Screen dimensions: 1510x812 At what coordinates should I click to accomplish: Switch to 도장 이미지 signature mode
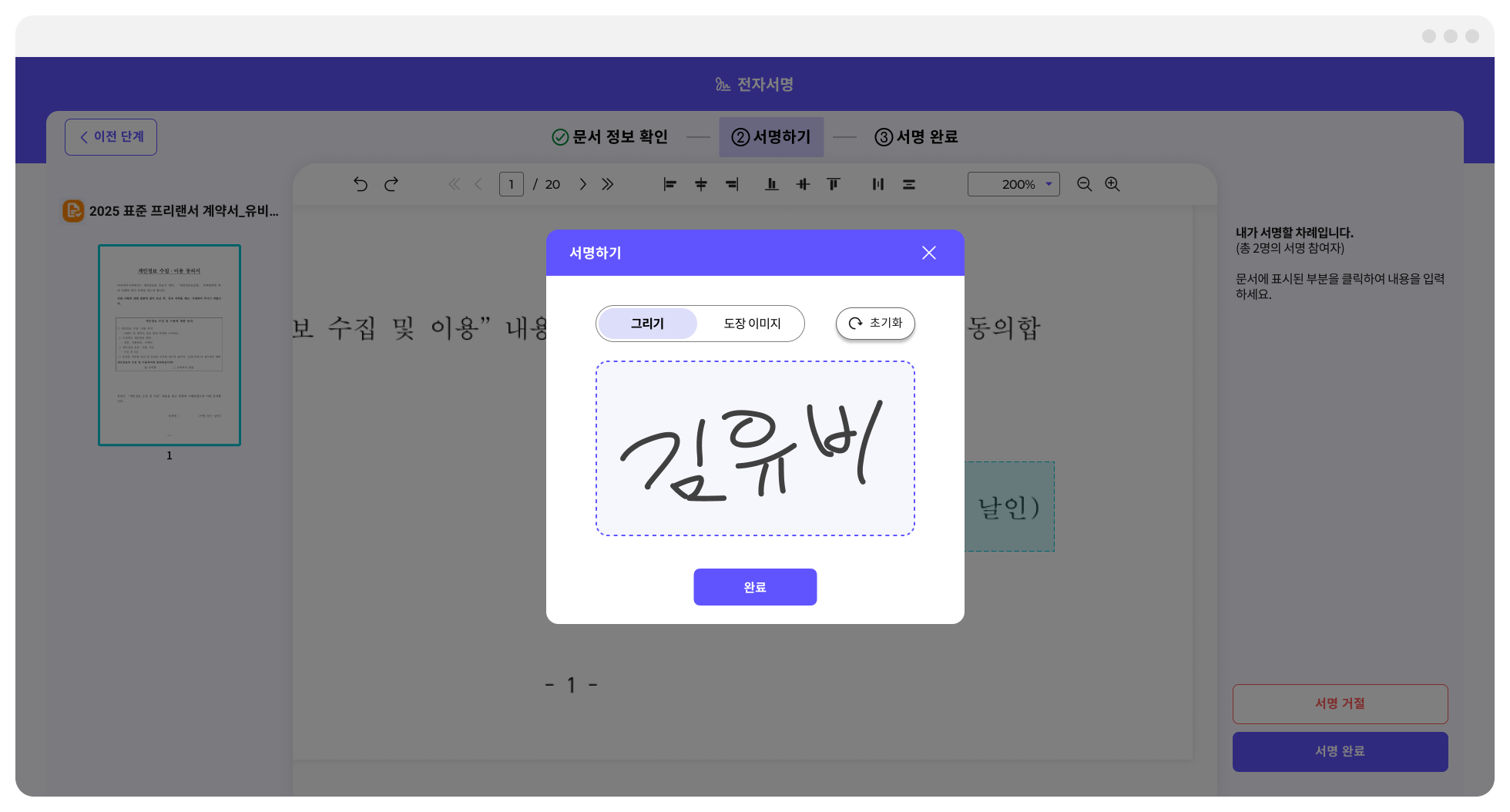(x=752, y=324)
